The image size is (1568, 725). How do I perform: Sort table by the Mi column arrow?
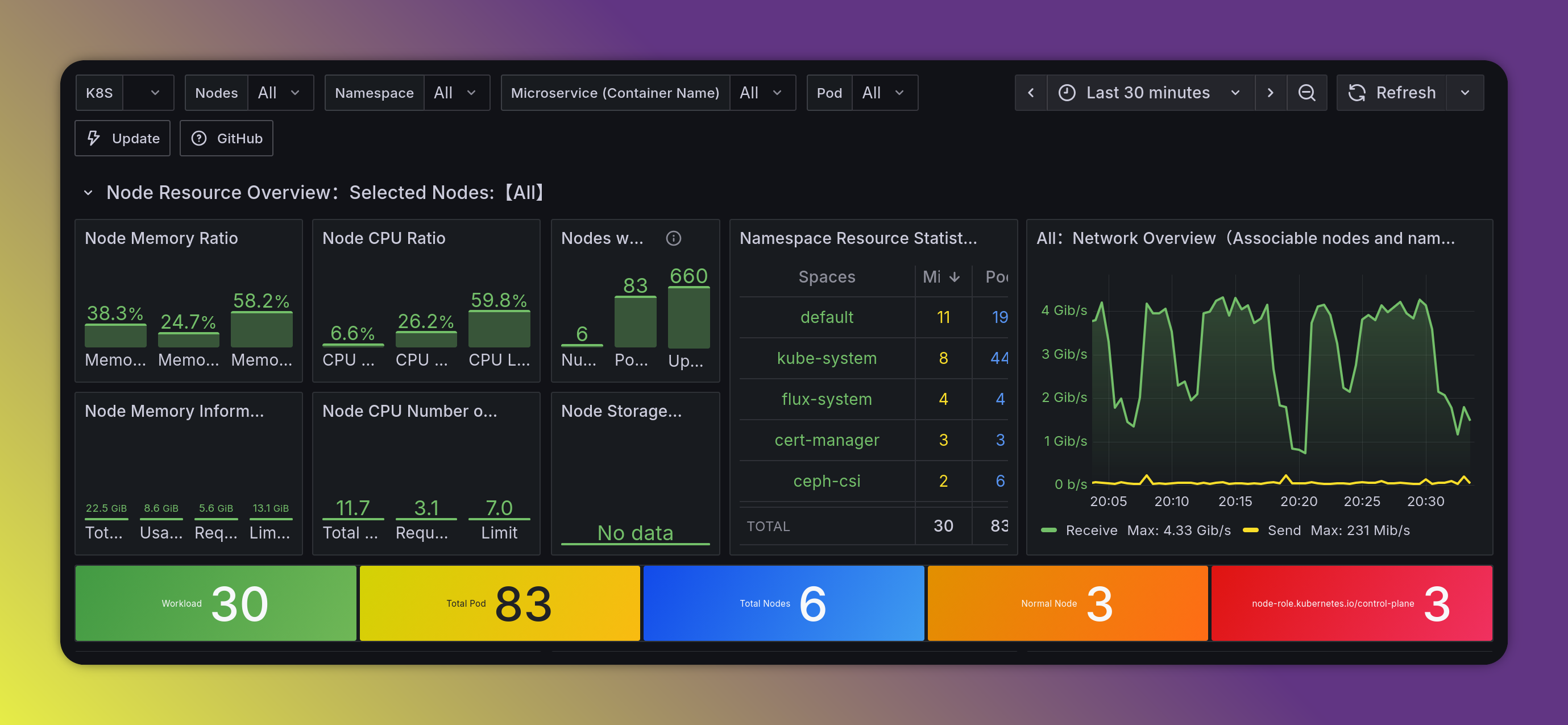[x=955, y=277]
